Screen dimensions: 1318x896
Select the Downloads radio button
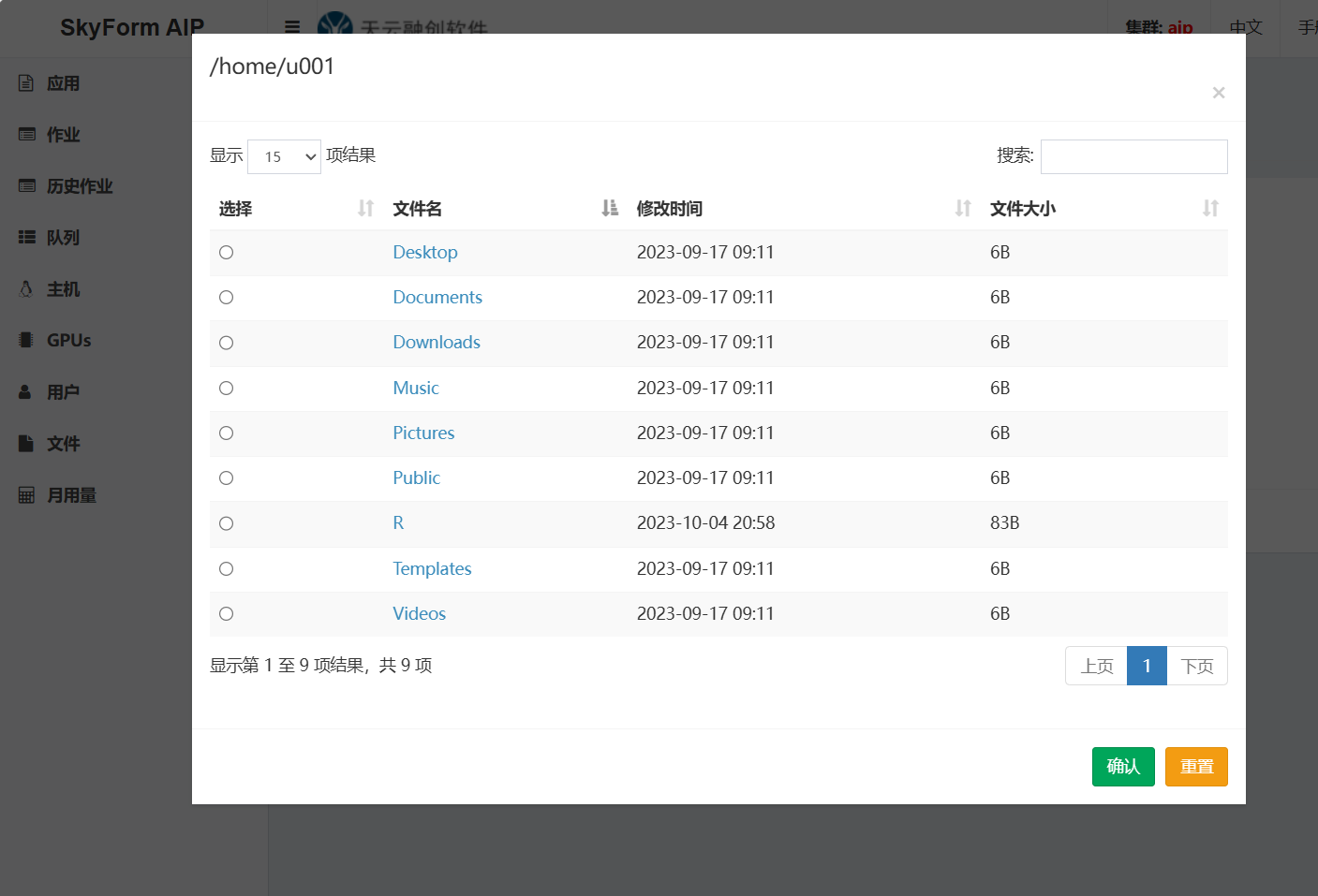pyautogui.click(x=226, y=343)
